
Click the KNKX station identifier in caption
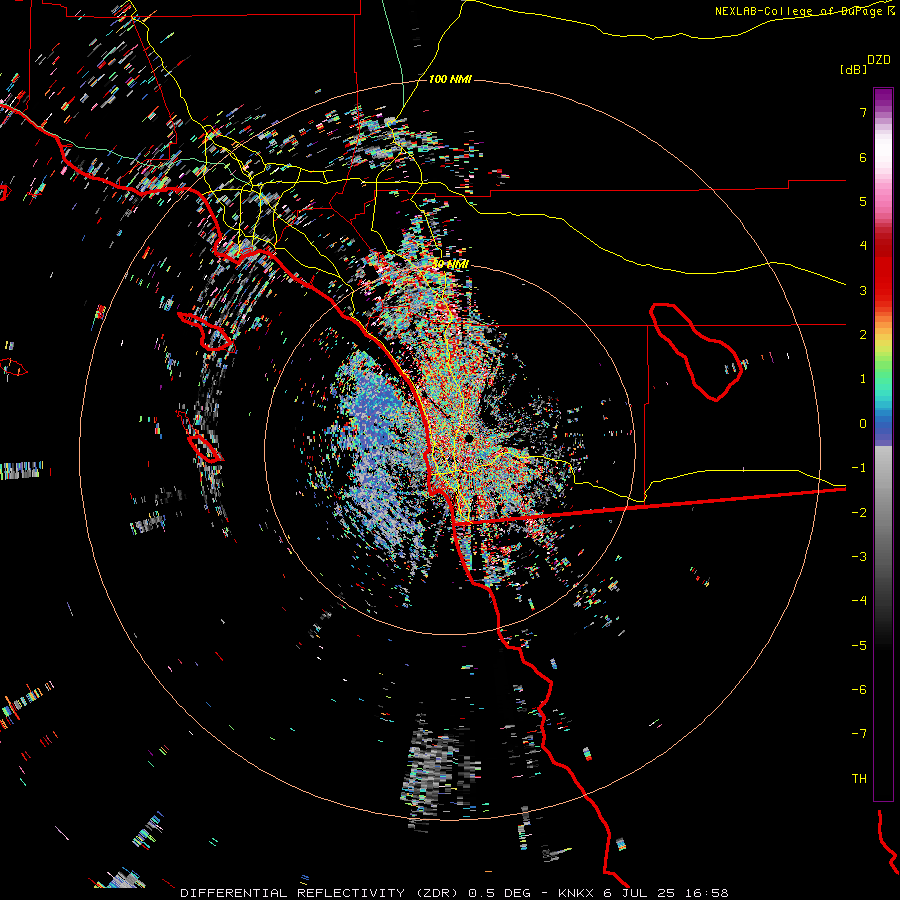[x=577, y=893]
